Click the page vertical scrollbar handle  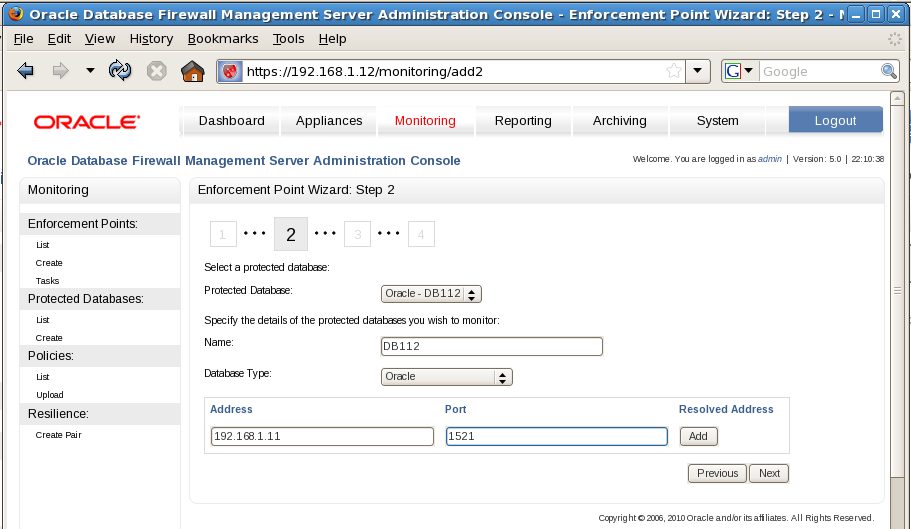point(897,290)
